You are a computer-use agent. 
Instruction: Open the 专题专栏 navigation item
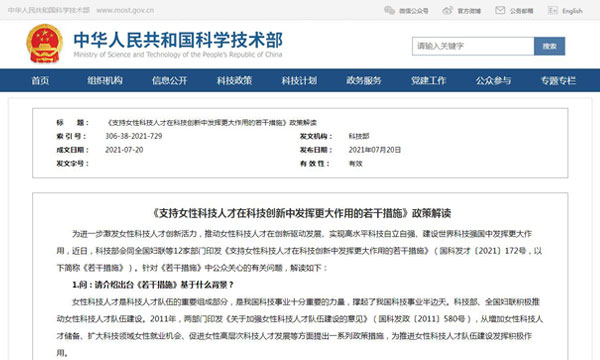558,80
